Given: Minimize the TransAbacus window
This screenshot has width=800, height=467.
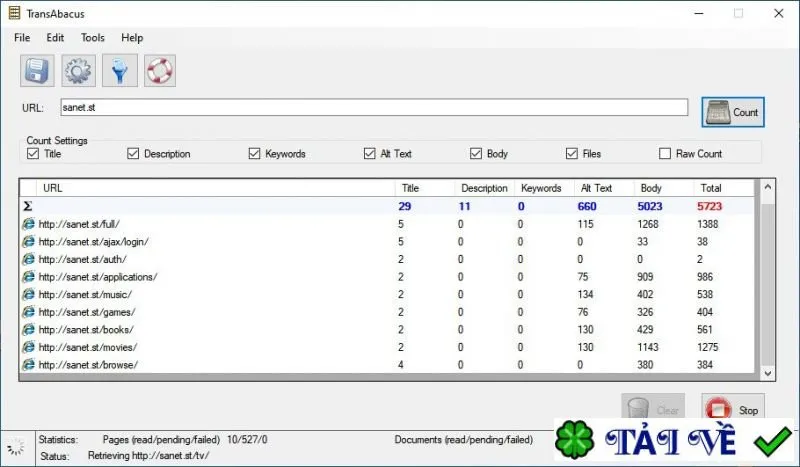Looking at the screenshot, I should pyautogui.click(x=699, y=13).
